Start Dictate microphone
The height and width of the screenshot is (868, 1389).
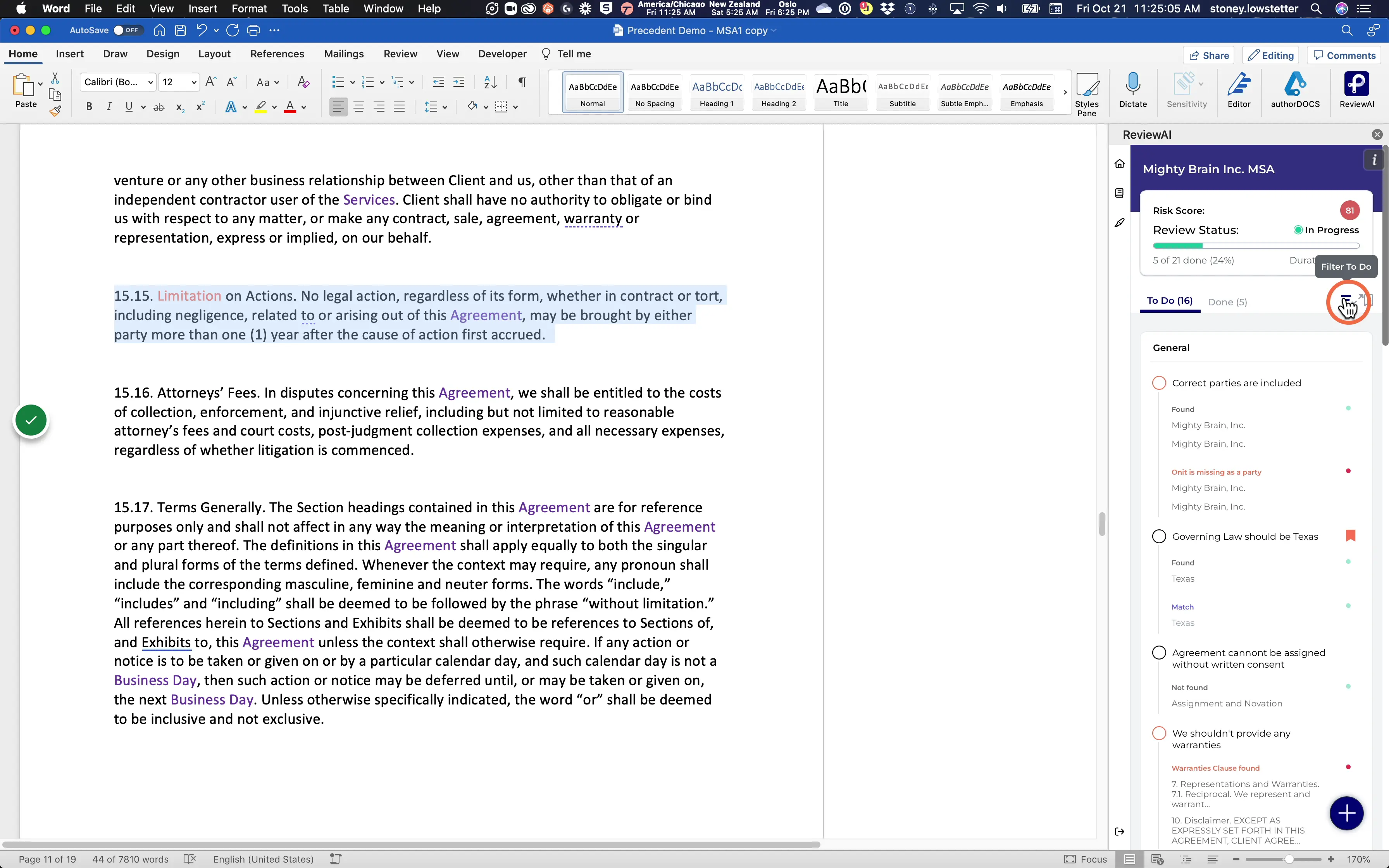(1132, 90)
